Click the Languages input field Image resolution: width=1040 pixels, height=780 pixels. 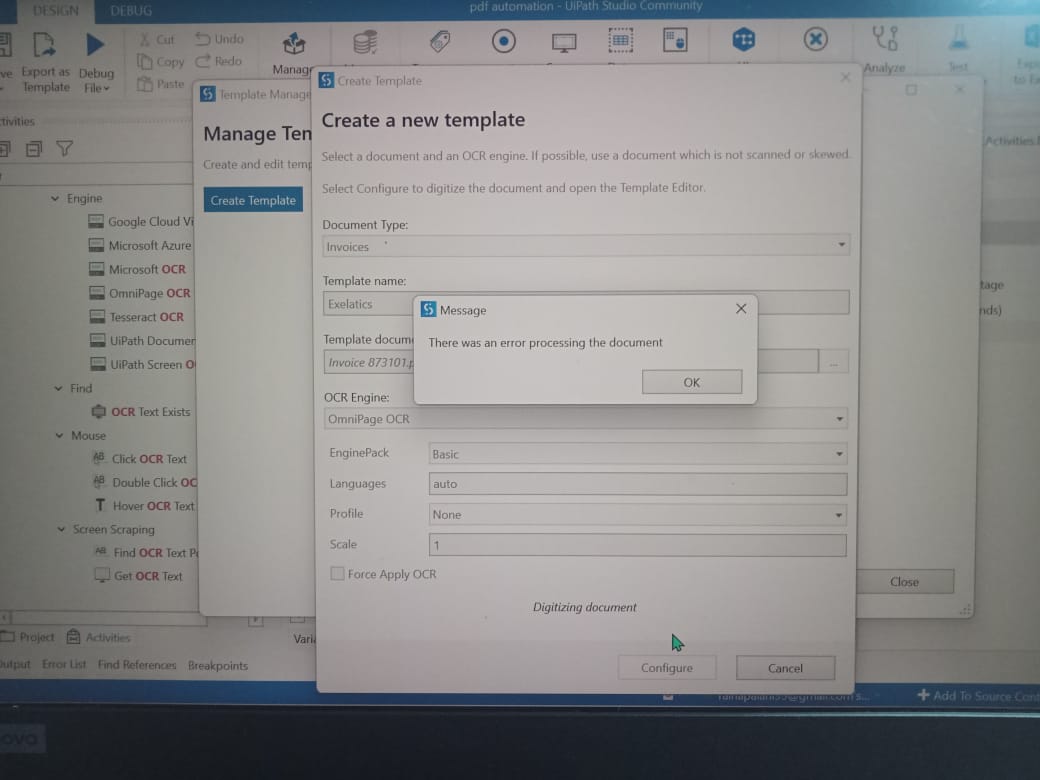637,484
